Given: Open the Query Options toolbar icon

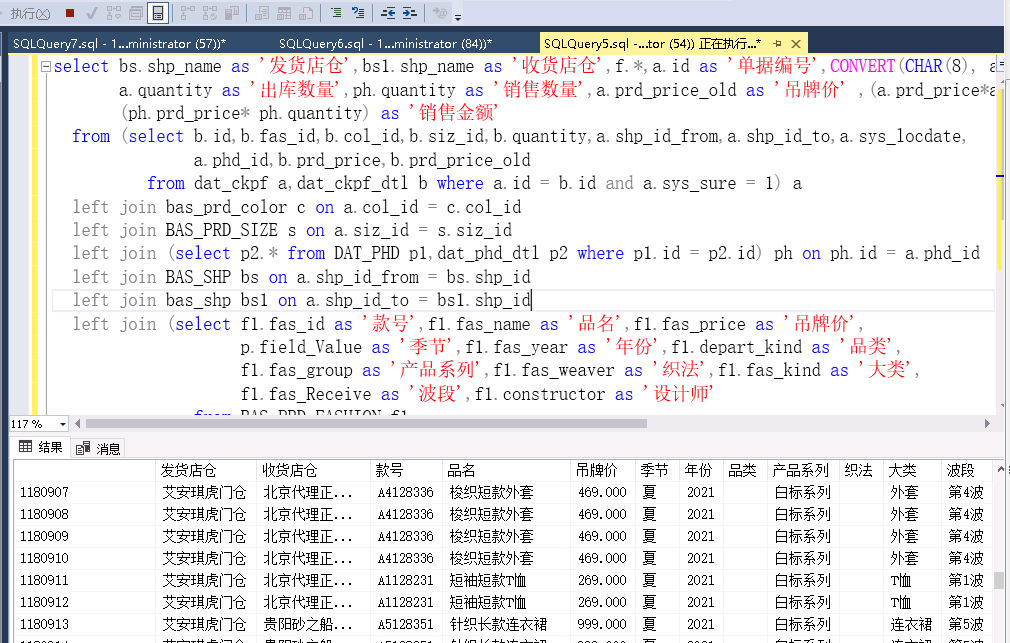Looking at the screenshot, I should point(136,13).
